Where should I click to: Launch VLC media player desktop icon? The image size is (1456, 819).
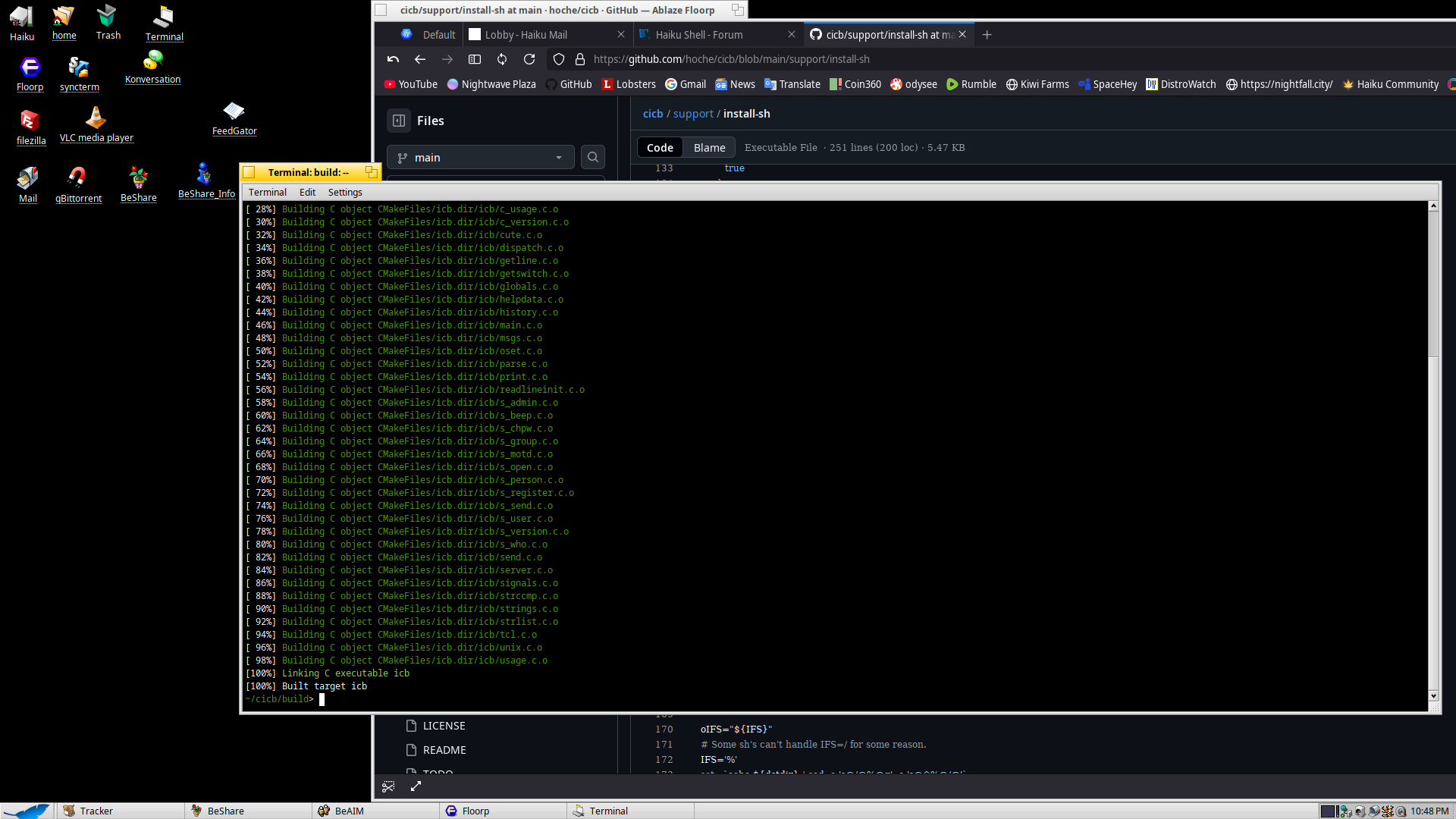96,124
